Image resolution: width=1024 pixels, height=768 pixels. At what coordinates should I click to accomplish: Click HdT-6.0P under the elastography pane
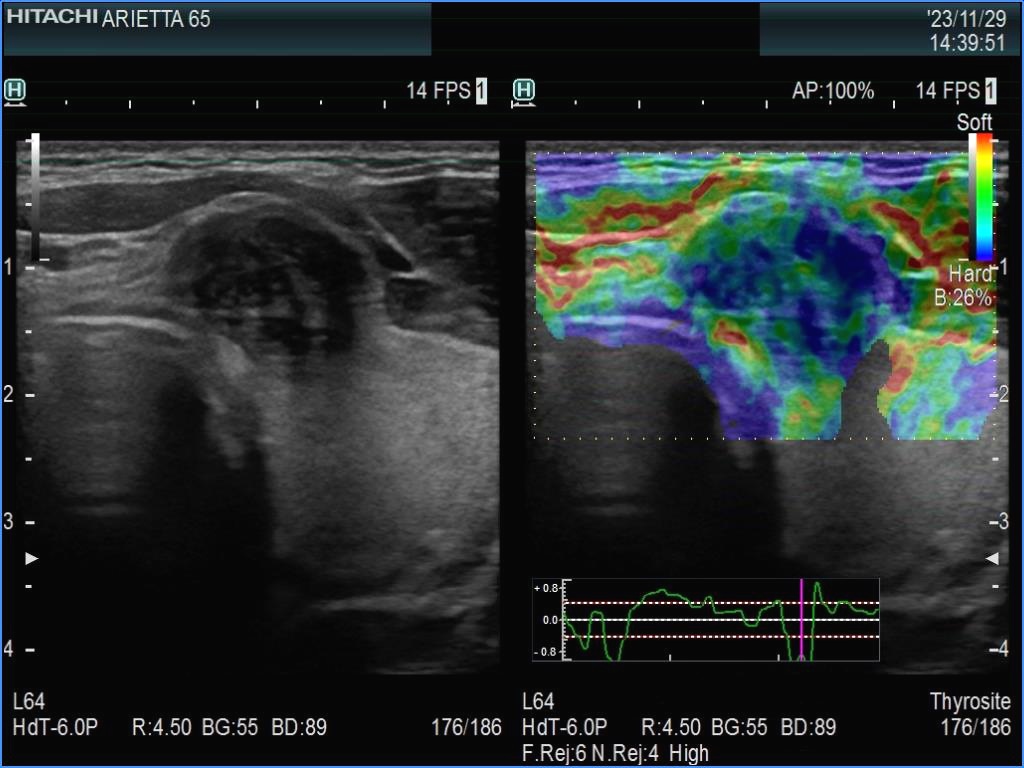pyautogui.click(x=565, y=727)
